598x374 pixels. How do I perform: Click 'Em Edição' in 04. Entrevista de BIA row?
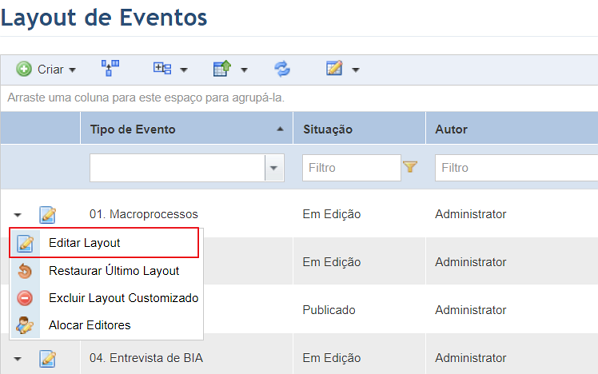tap(331, 358)
